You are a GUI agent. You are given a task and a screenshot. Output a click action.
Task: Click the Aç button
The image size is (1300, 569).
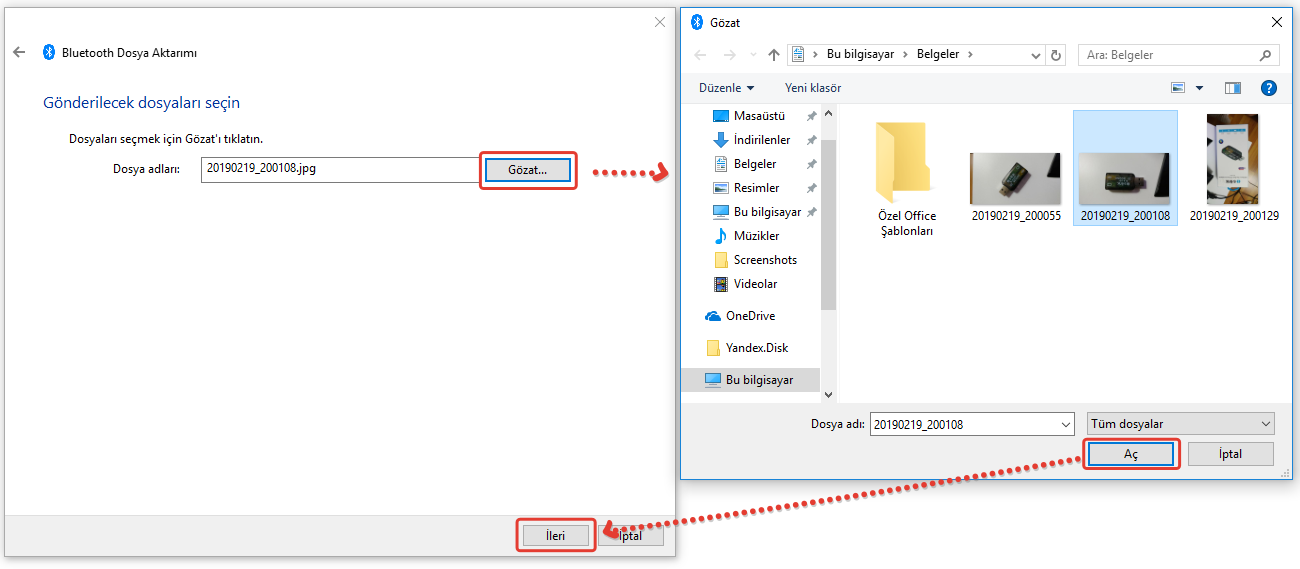(1131, 454)
